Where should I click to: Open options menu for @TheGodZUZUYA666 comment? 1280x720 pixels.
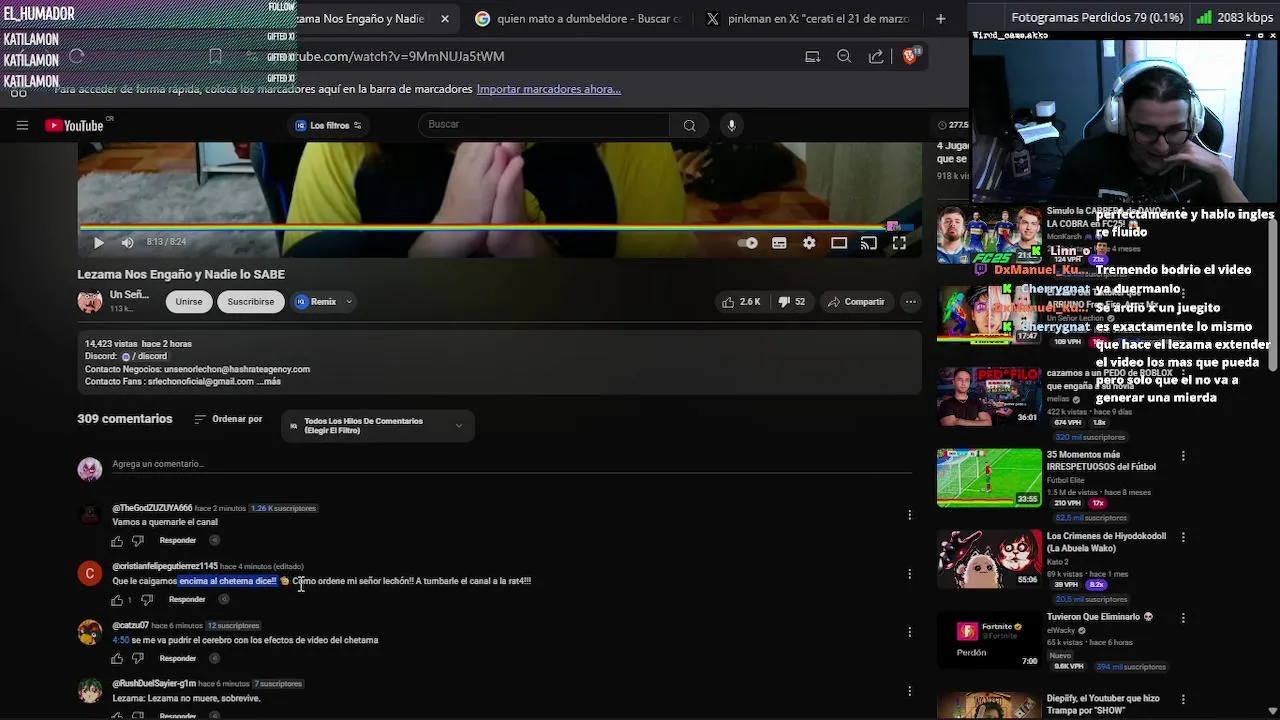coord(909,515)
